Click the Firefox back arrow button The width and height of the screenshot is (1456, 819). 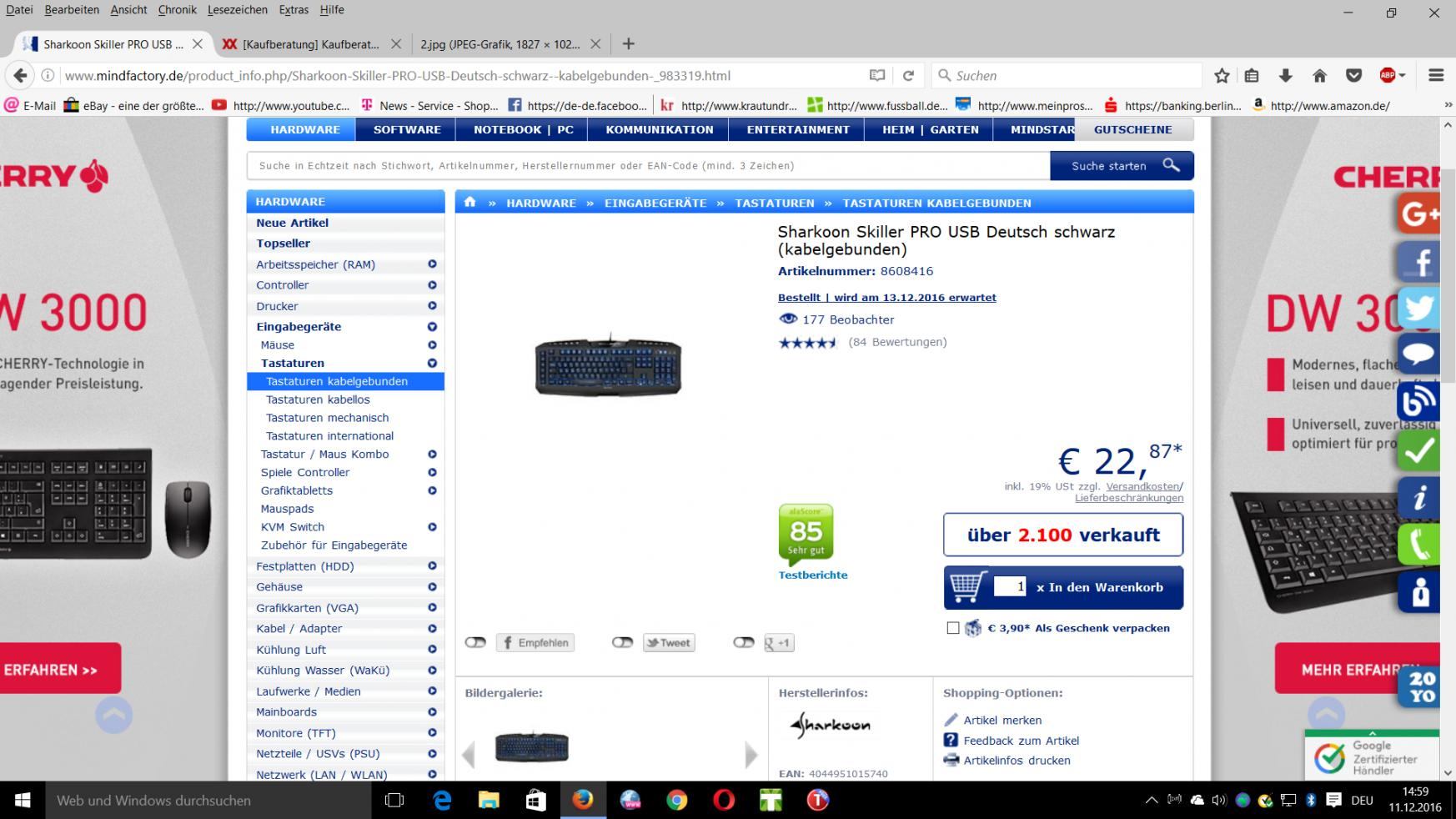20,75
